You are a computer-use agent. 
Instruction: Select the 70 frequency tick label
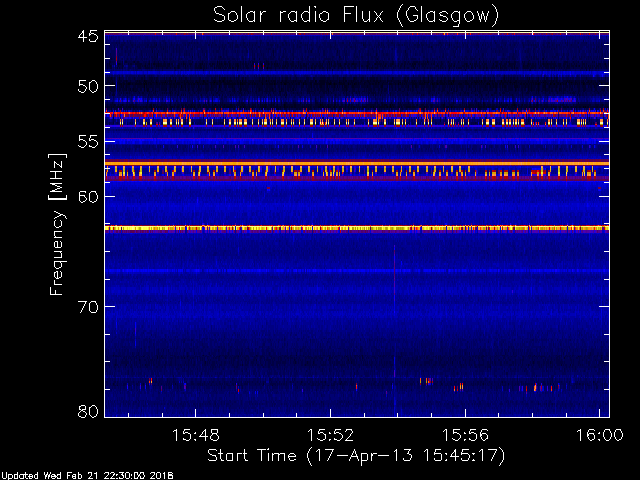[x=88, y=307]
